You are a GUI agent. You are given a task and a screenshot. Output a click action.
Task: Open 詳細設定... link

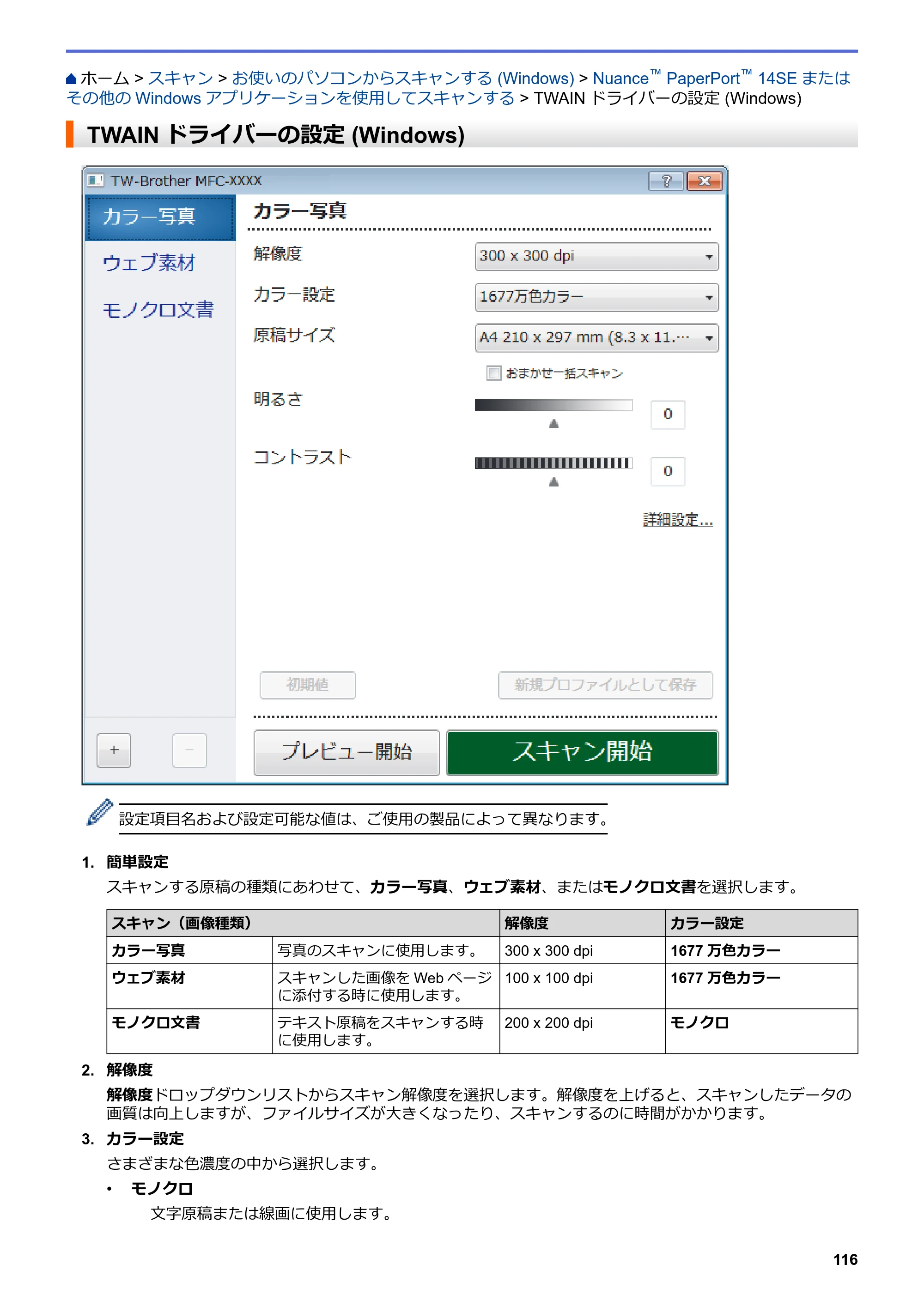[677, 520]
